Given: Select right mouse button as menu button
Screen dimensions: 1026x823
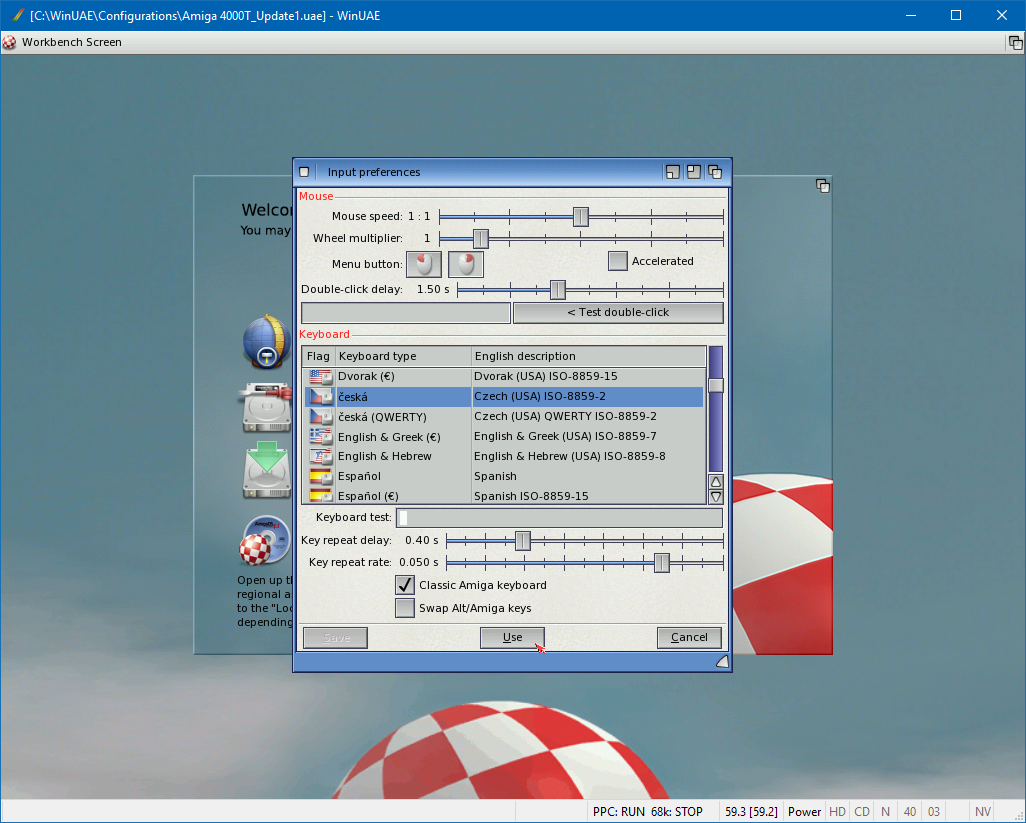Looking at the screenshot, I should click(466, 264).
